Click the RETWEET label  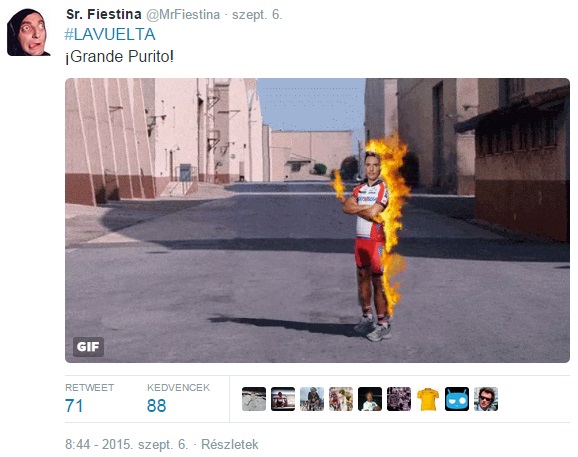pyautogui.click(x=90, y=388)
